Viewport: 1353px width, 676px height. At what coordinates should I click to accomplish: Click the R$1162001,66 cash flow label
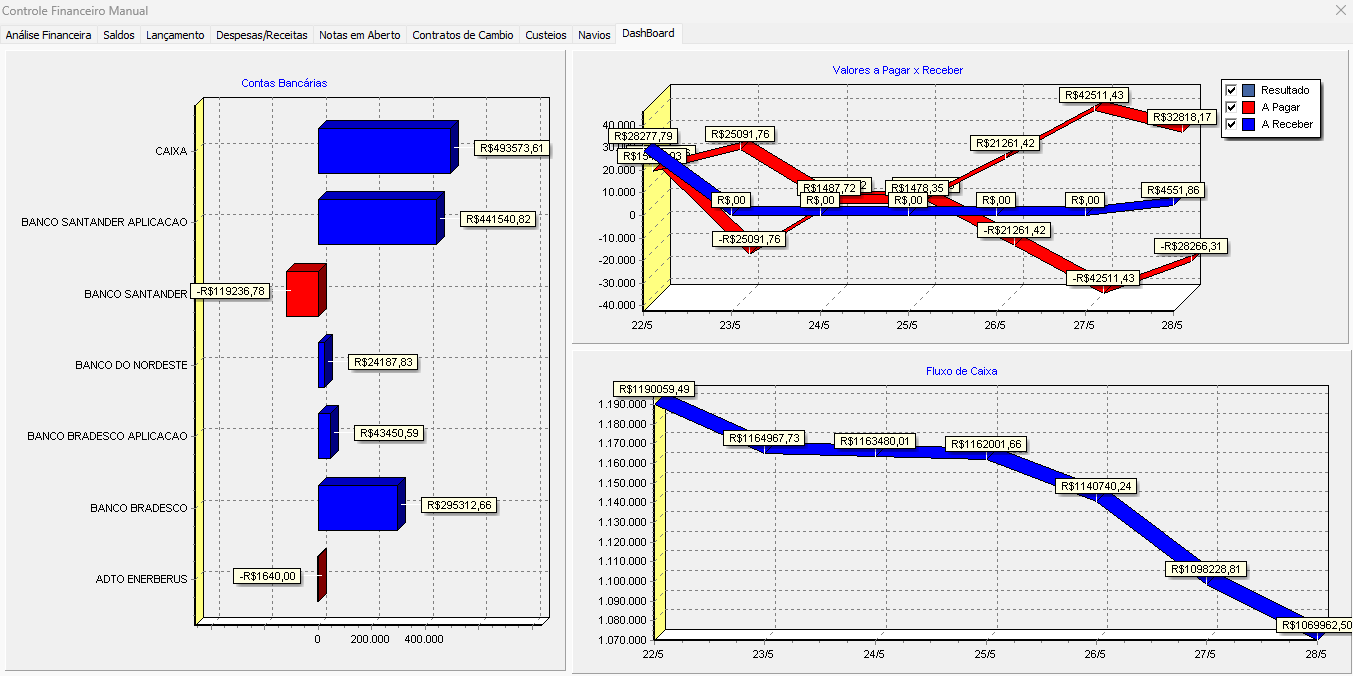[x=986, y=444]
